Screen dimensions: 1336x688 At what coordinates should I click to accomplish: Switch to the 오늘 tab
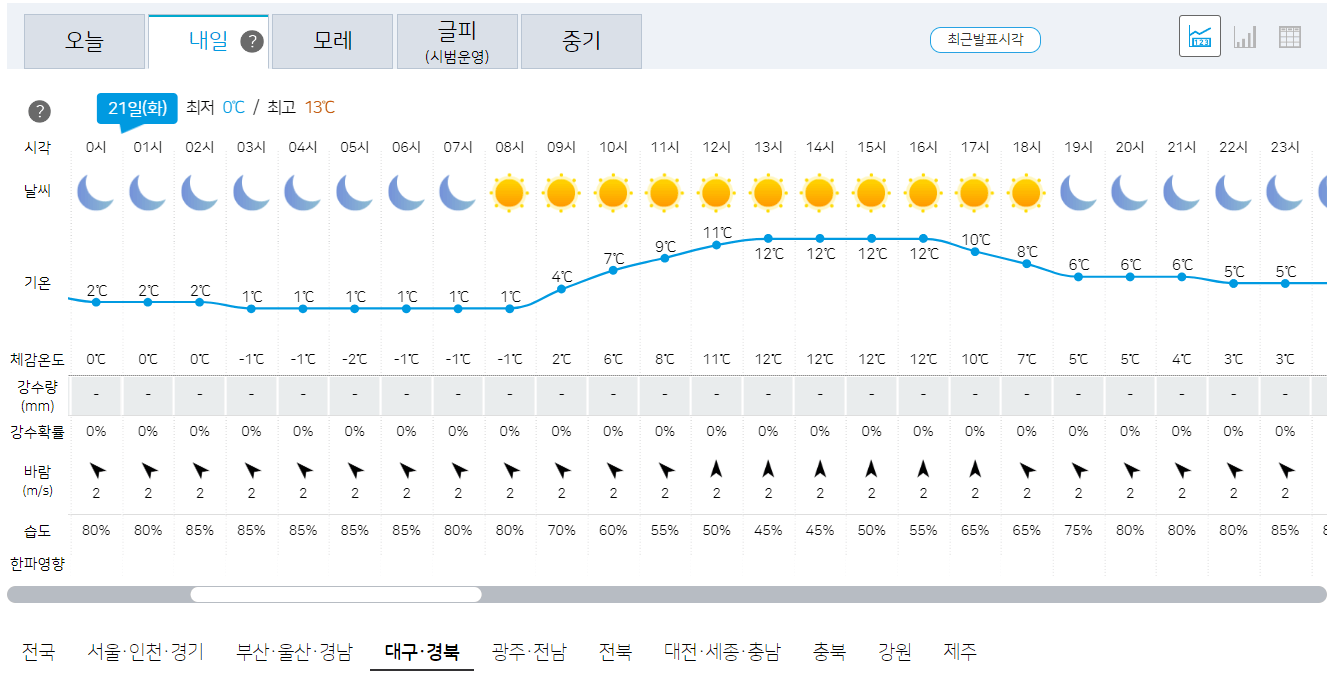[85, 40]
